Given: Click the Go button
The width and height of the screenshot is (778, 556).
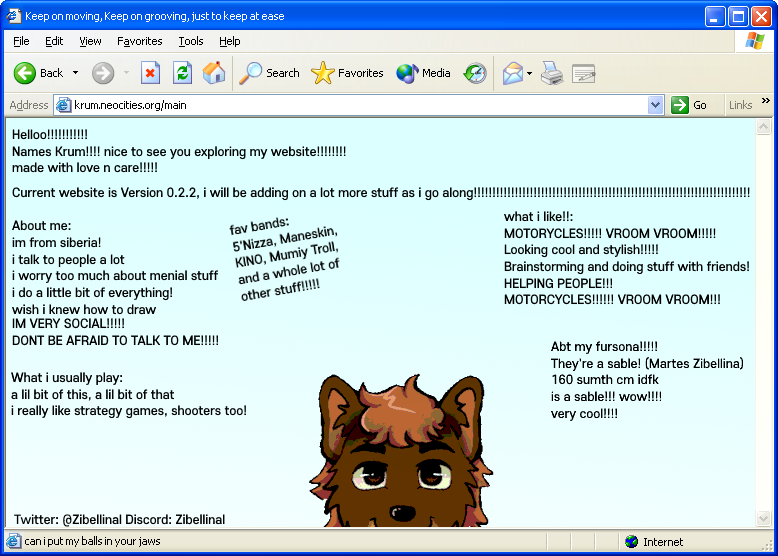Looking at the screenshot, I should click(690, 105).
